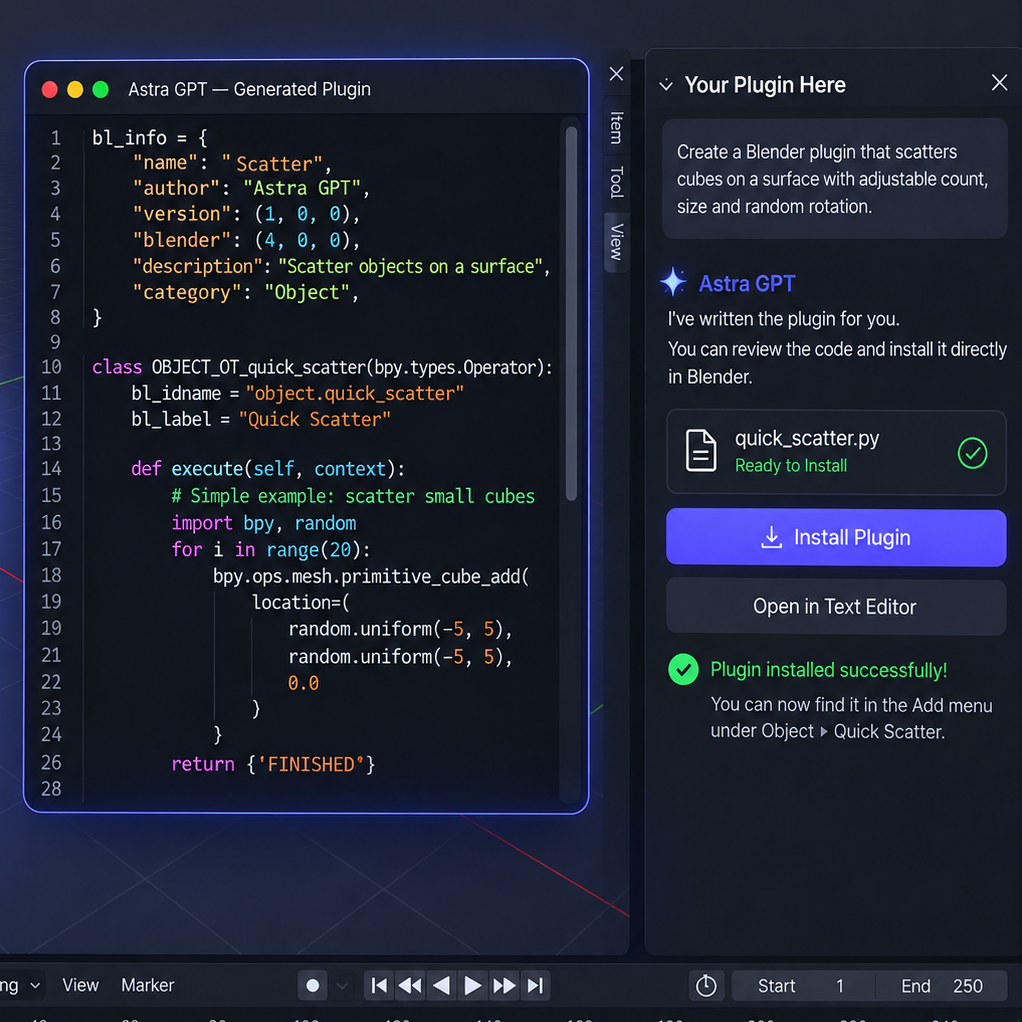Click the "category": "Object" line

pos(246,292)
